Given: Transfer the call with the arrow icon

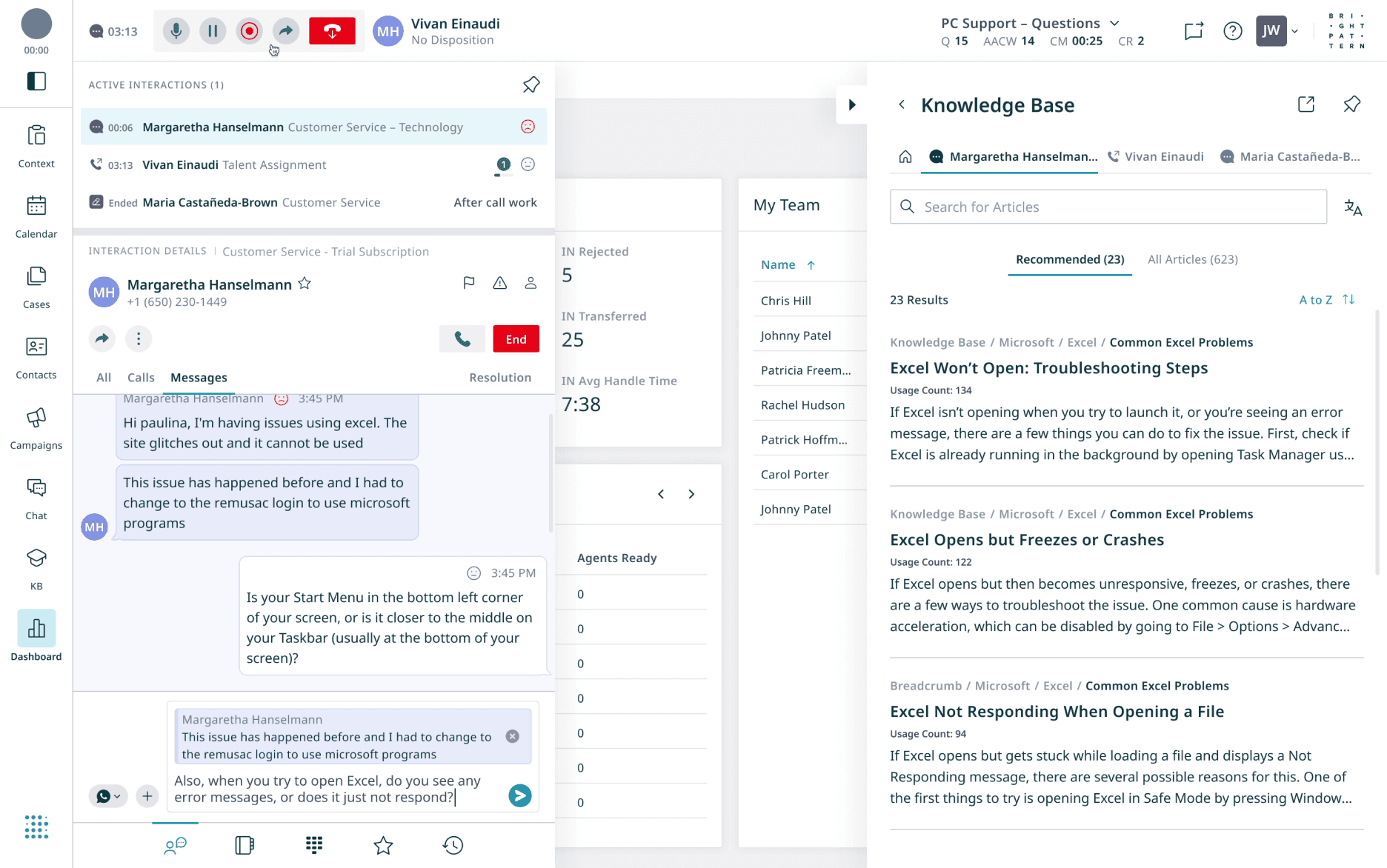Looking at the screenshot, I should pyautogui.click(x=286, y=31).
